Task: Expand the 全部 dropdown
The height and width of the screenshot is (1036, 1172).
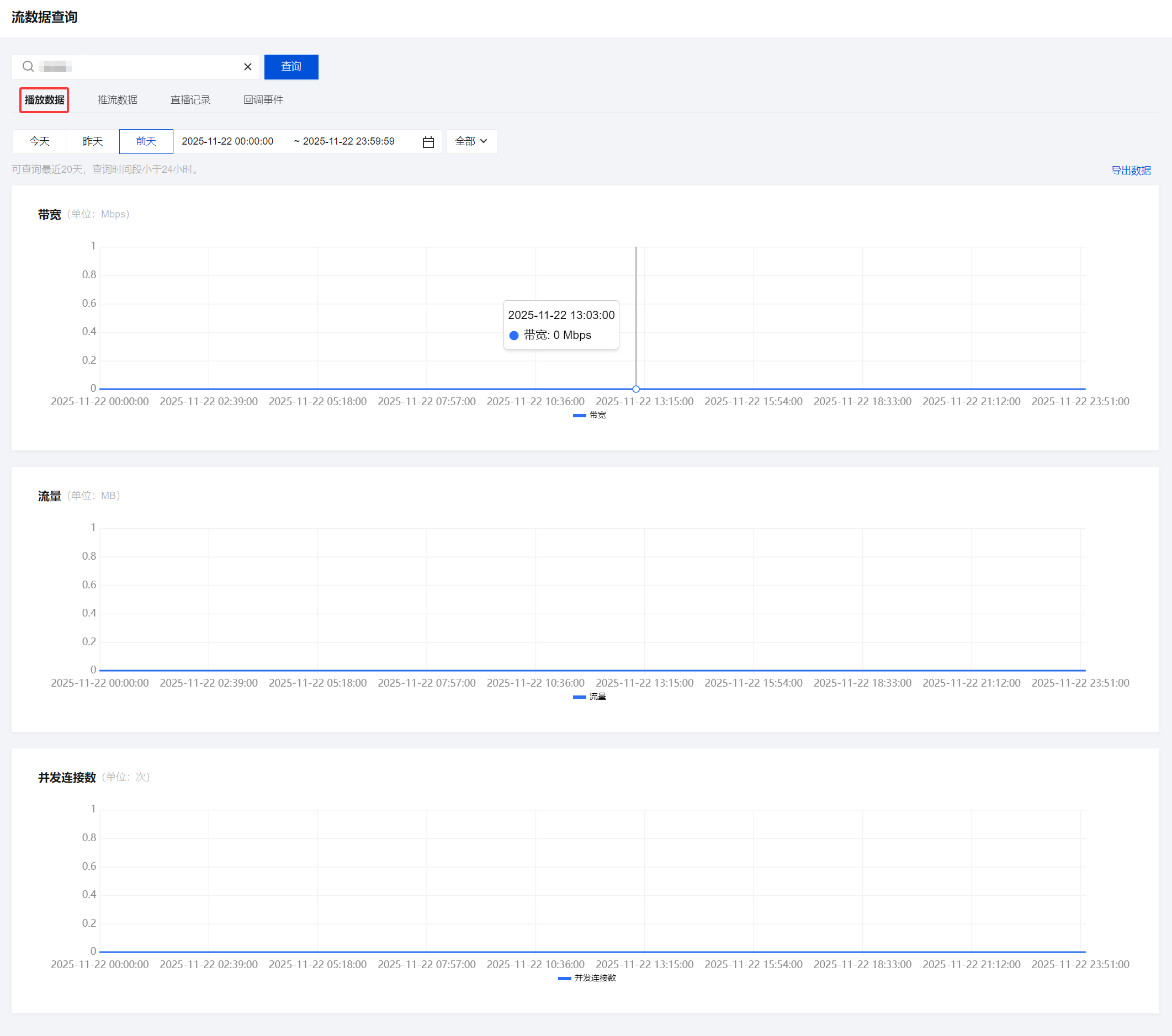Action: click(471, 142)
